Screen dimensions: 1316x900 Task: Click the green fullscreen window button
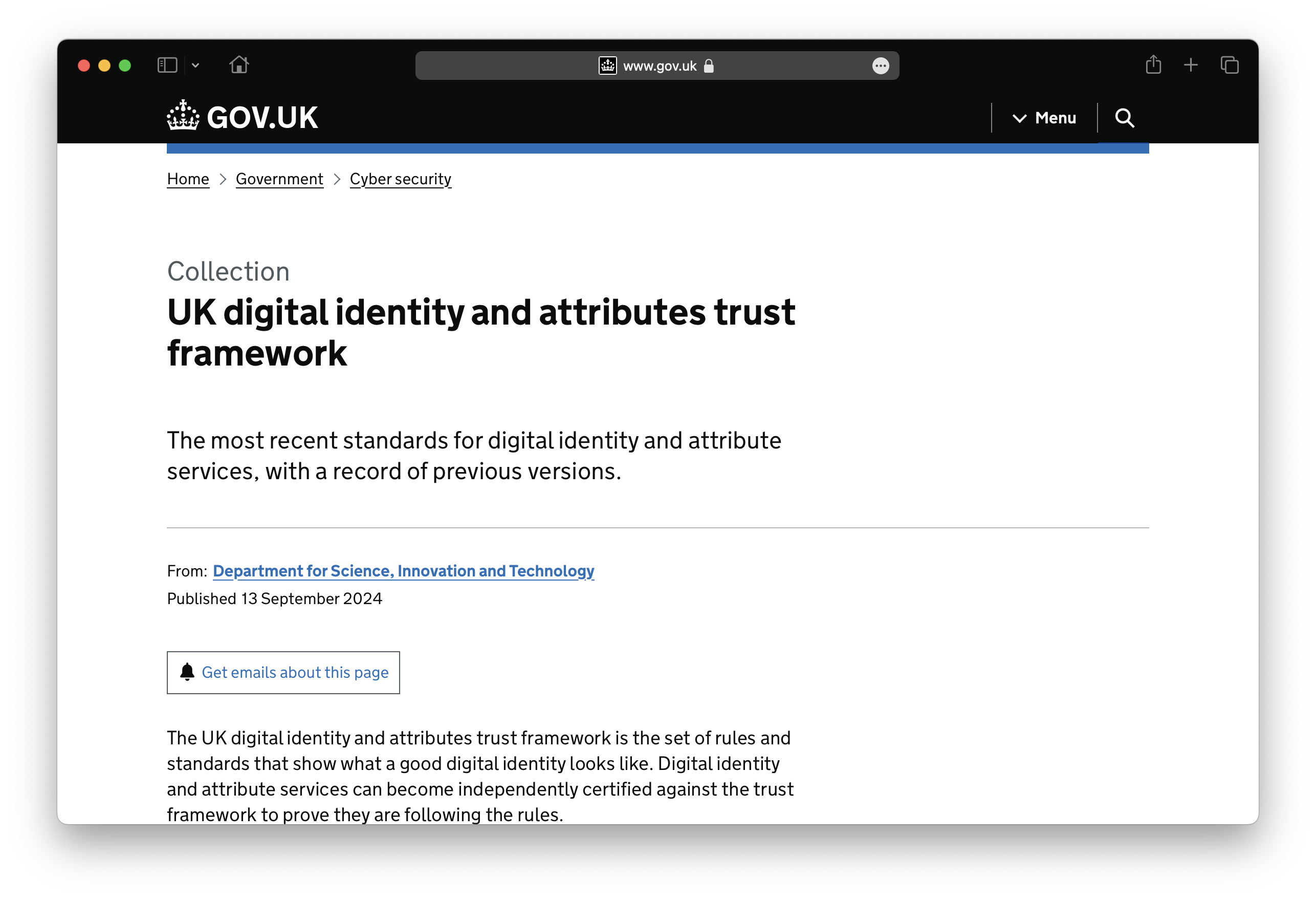[x=125, y=66]
